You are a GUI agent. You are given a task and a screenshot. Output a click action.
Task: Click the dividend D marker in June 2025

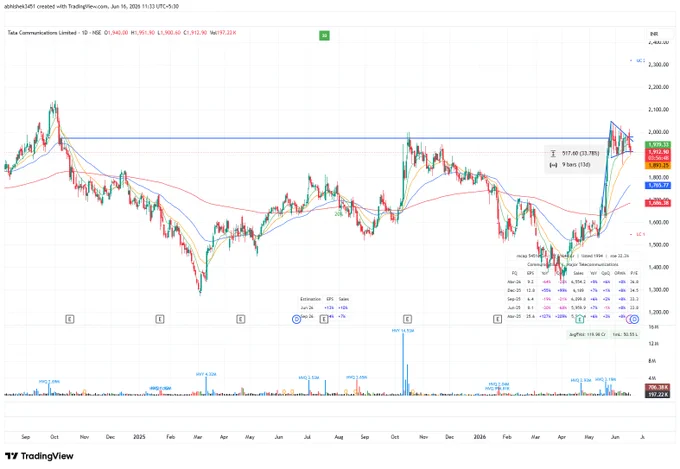click(297, 319)
